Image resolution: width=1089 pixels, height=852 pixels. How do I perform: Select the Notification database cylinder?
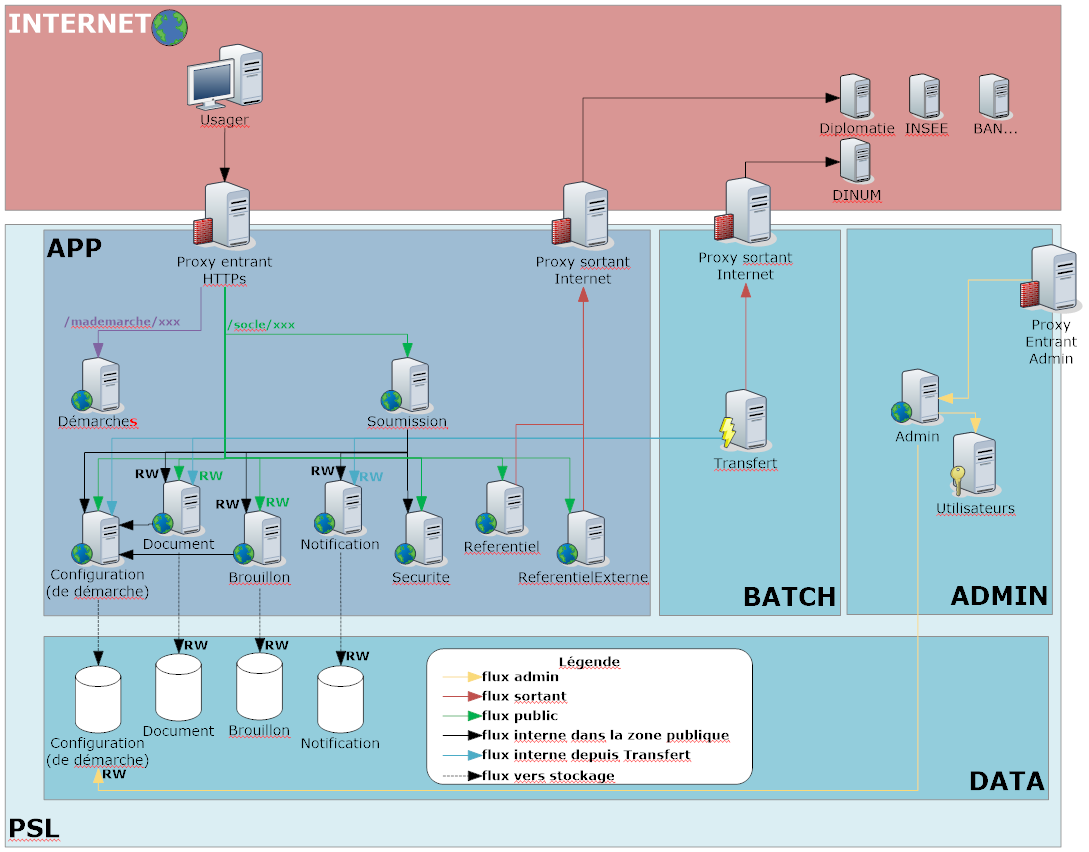click(339, 700)
